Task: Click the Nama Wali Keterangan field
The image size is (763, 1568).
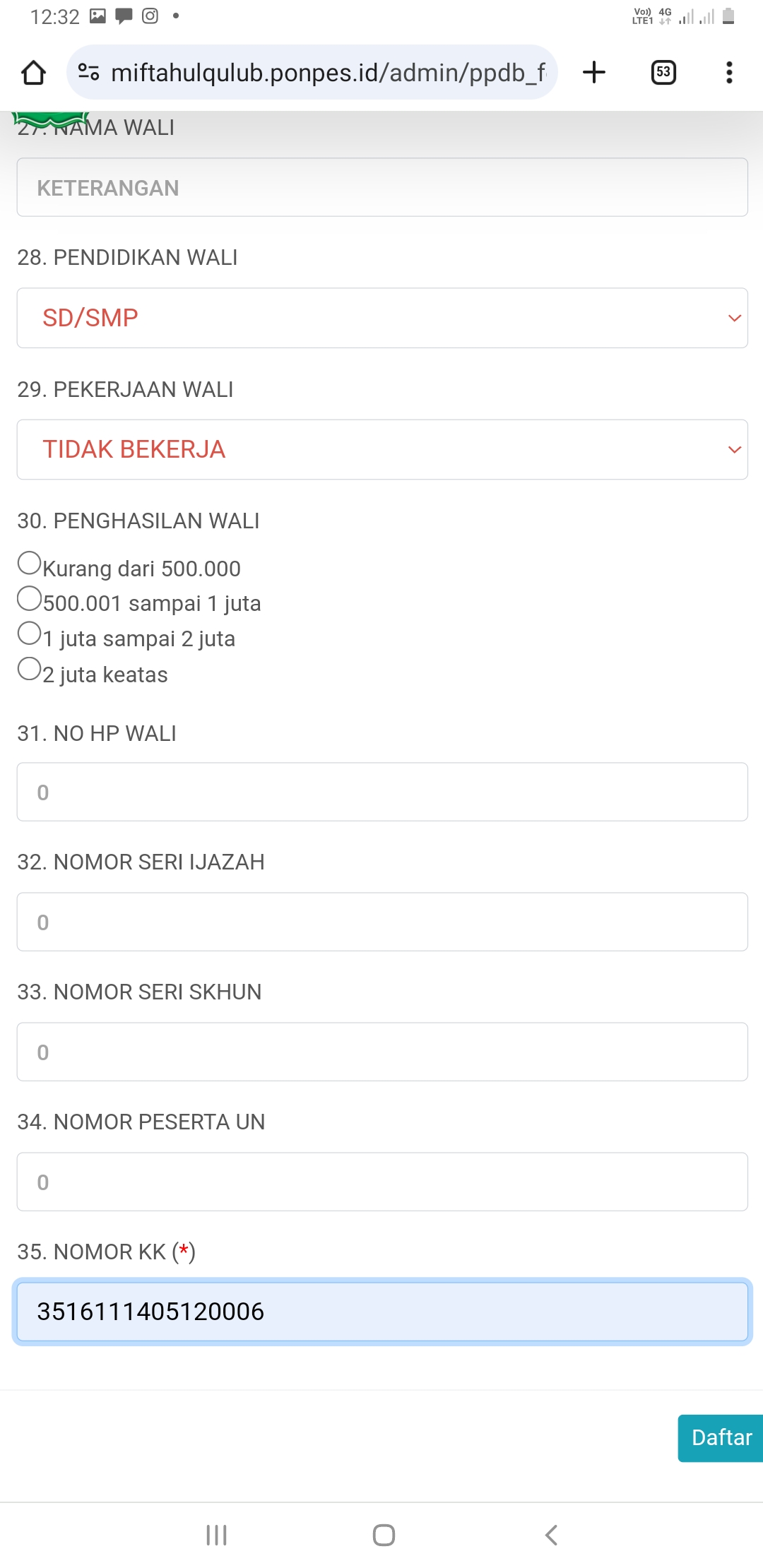Action: point(381,188)
